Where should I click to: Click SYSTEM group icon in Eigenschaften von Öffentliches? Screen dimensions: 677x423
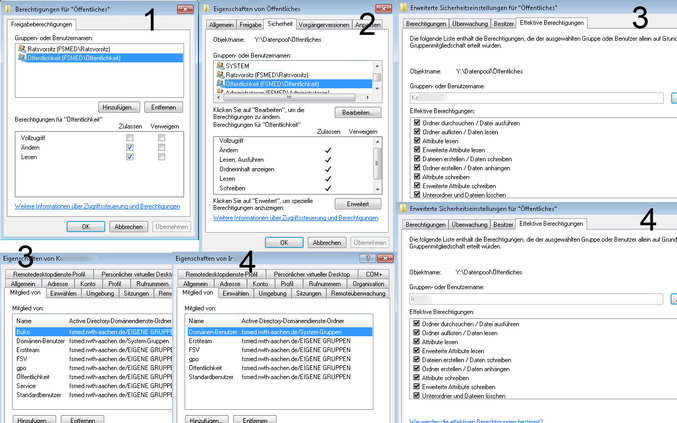pyautogui.click(x=220, y=66)
